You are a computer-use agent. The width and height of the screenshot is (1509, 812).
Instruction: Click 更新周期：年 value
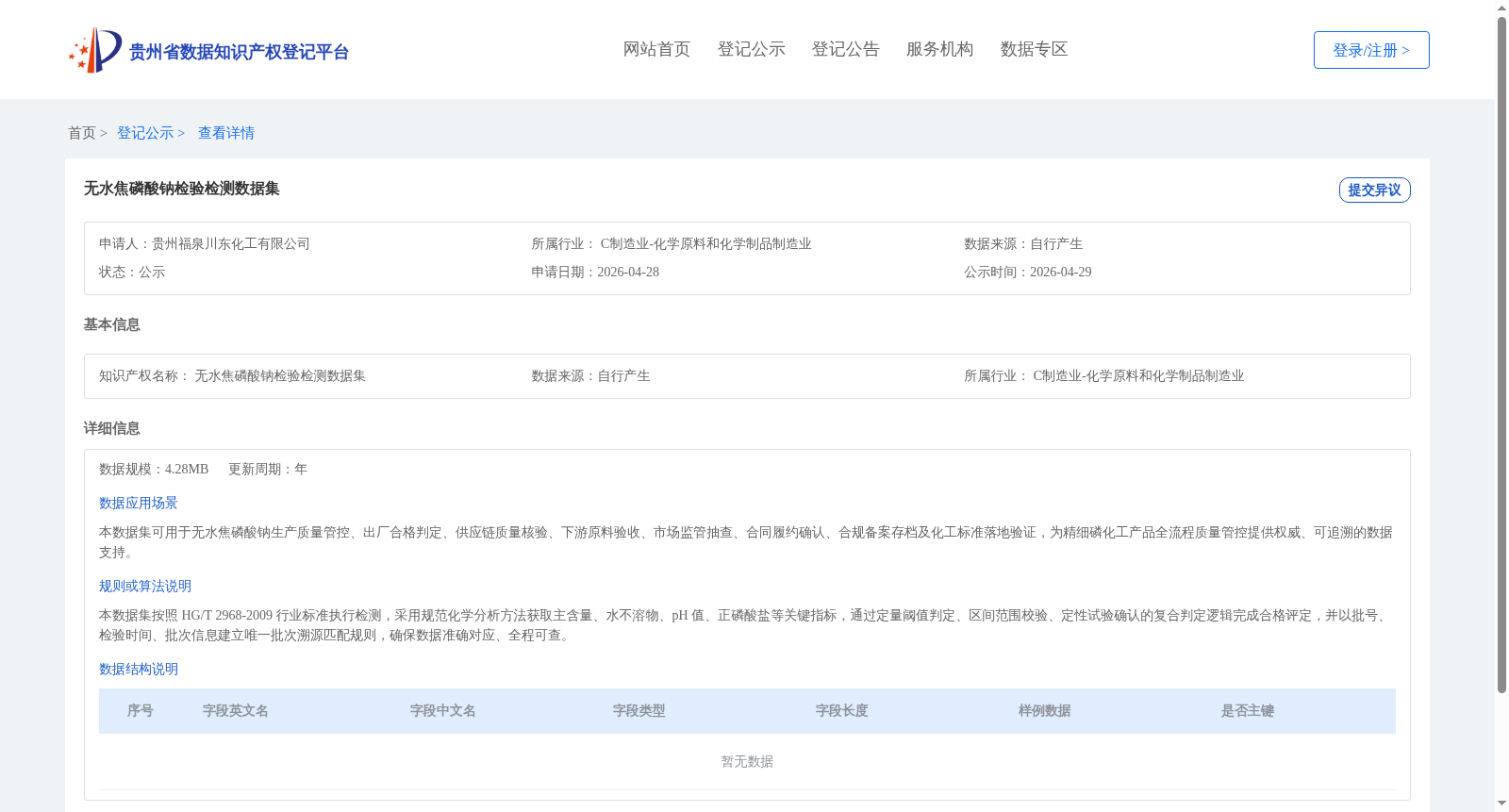pos(268,469)
